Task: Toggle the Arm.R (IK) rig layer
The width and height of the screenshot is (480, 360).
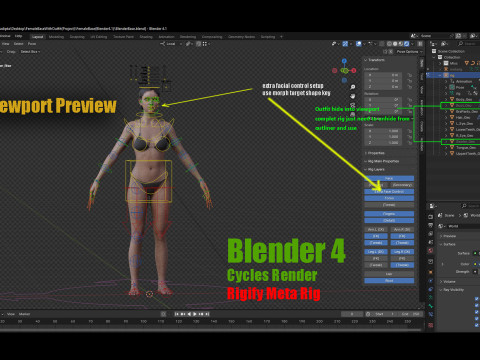Action: [402, 229]
